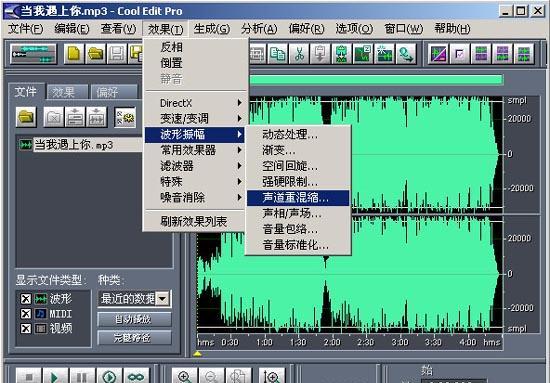Expand the 常用效果器 submenu
This screenshot has height=383, width=550.
(x=194, y=150)
